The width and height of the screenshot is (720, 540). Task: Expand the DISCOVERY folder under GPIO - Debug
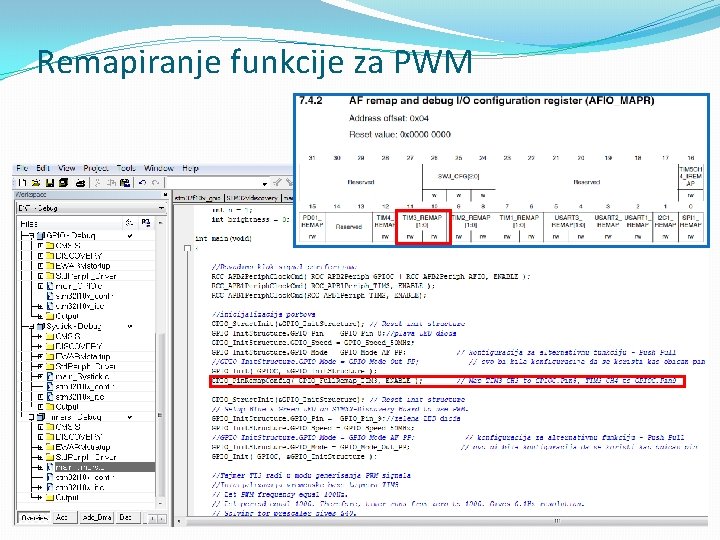pos(40,256)
